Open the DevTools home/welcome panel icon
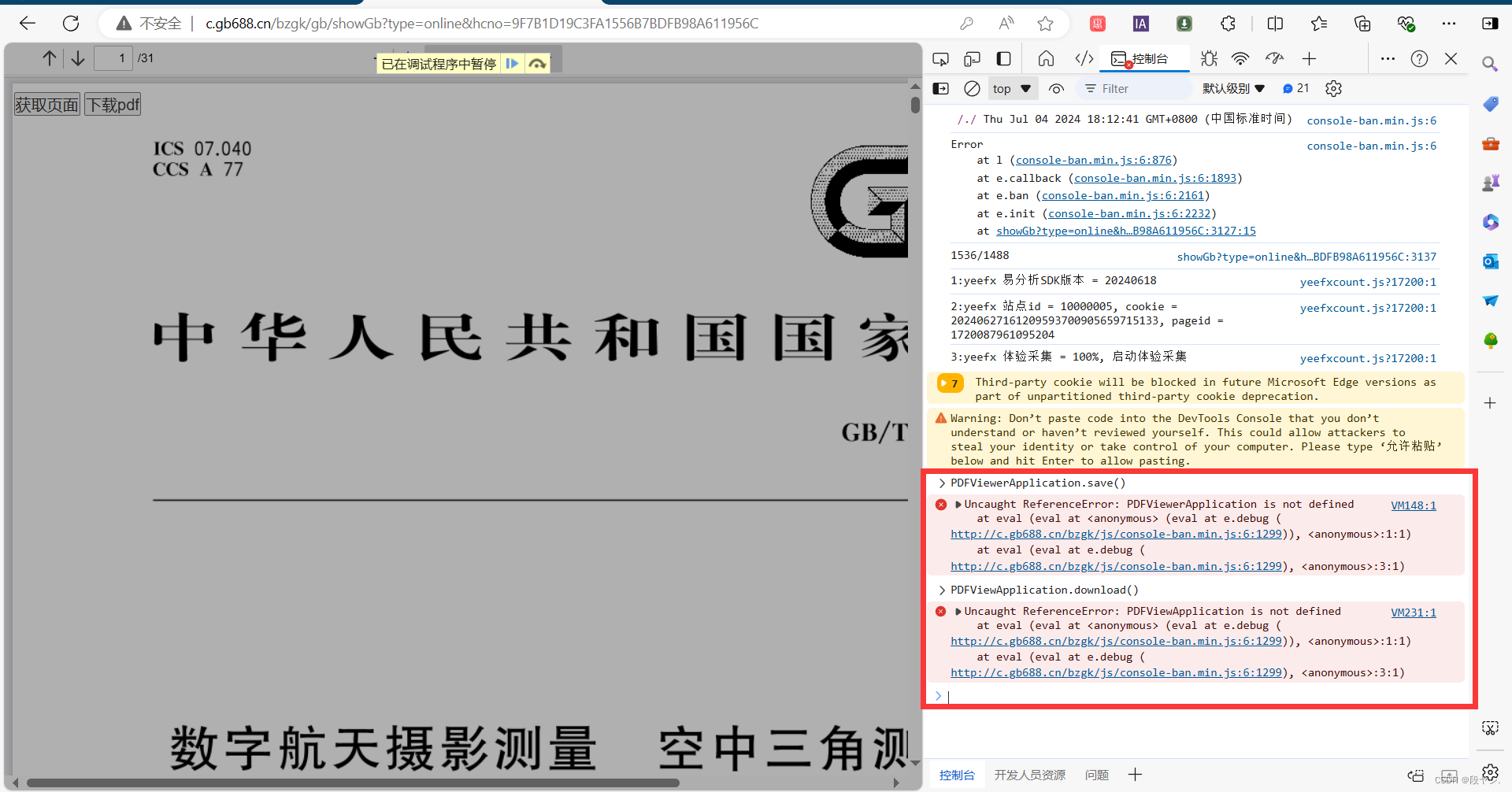 (1046, 58)
